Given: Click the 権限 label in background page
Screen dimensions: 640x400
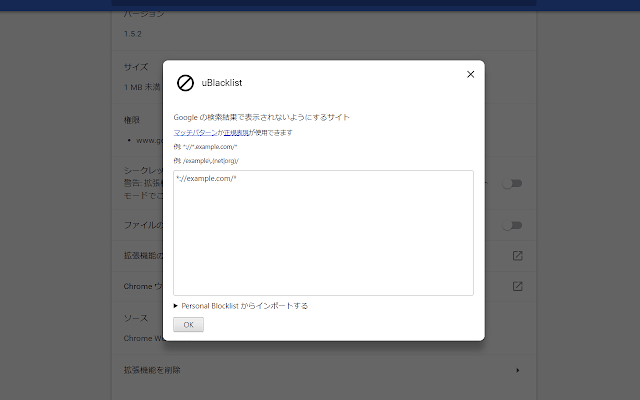Looking at the screenshot, I should coord(132,120).
